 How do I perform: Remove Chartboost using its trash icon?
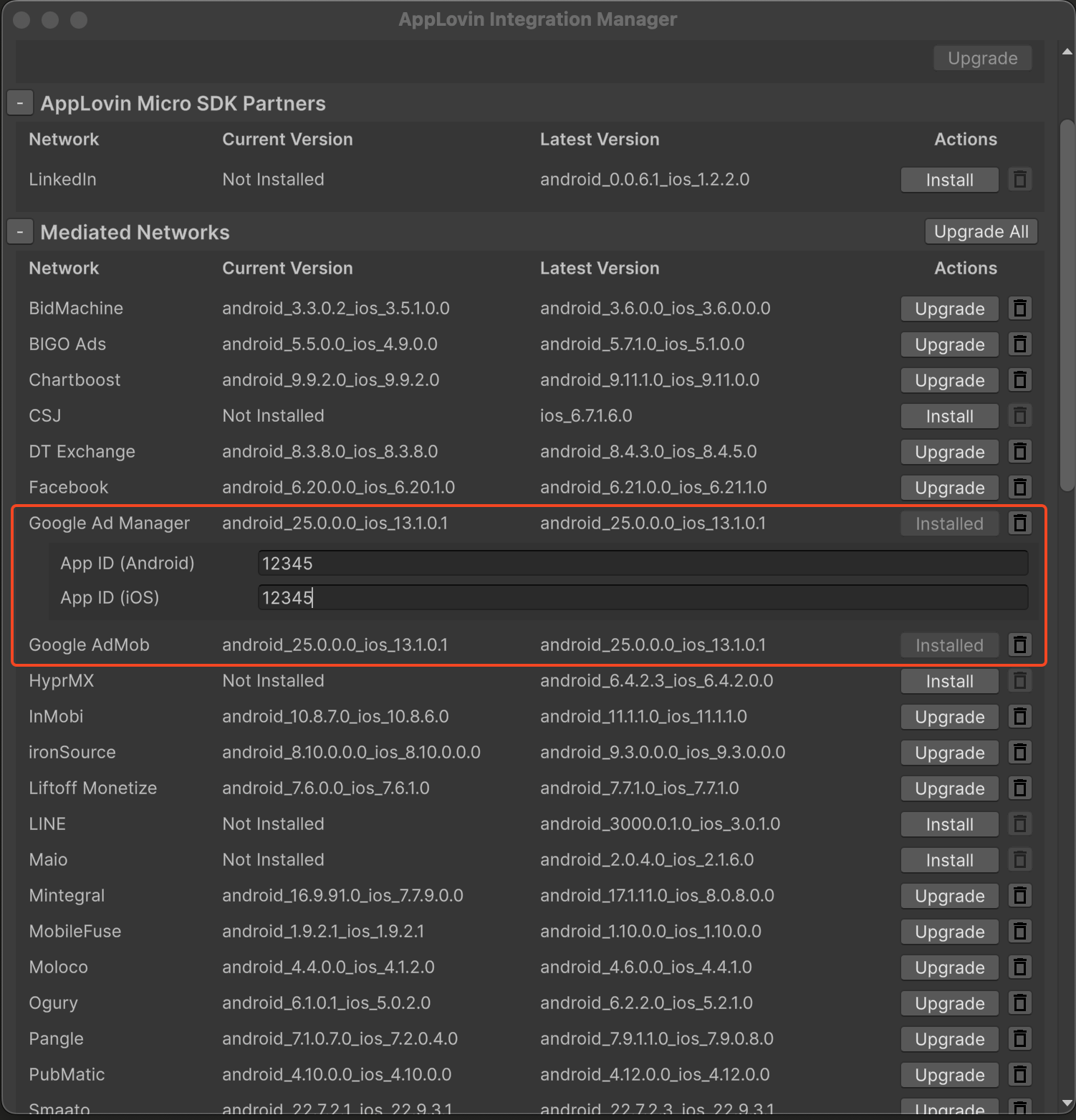pyautogui.click(x=1019, y=380)
